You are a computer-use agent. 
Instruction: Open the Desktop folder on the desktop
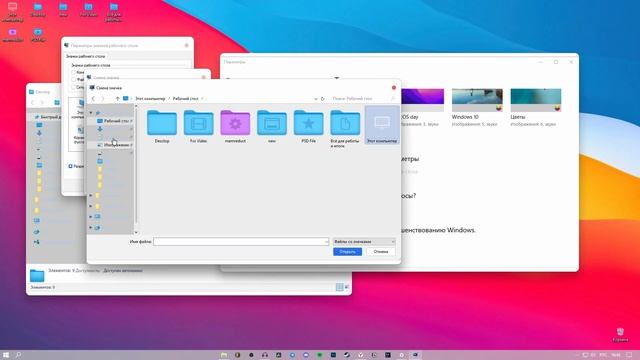click(38, 10)
